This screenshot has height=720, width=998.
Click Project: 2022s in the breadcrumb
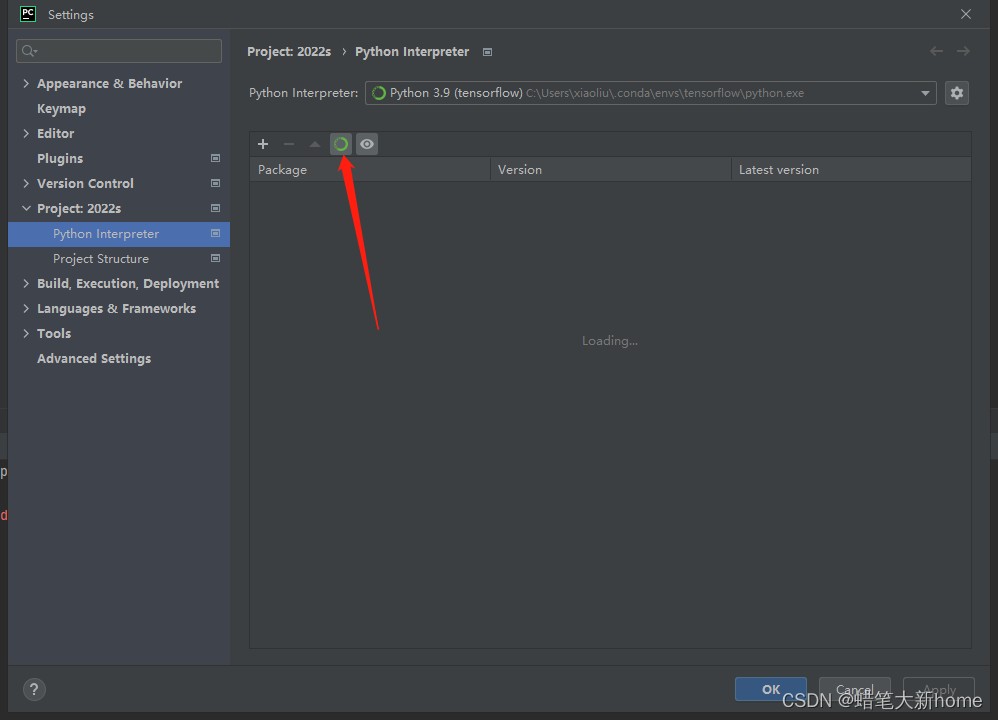(289, 52)
